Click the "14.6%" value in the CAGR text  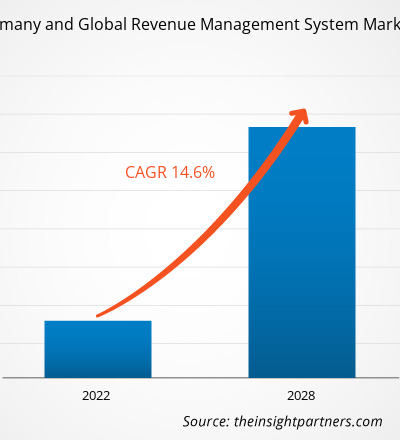[x=193, y=172]
